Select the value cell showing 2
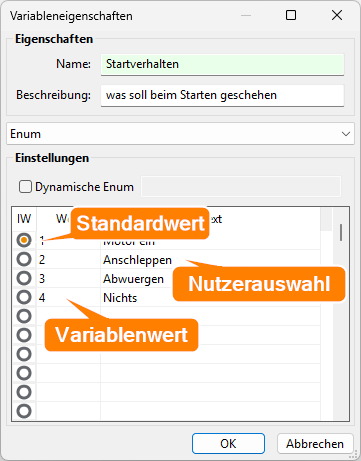Image resolution: width=361 pixels, height=461 pixels. 68,259
